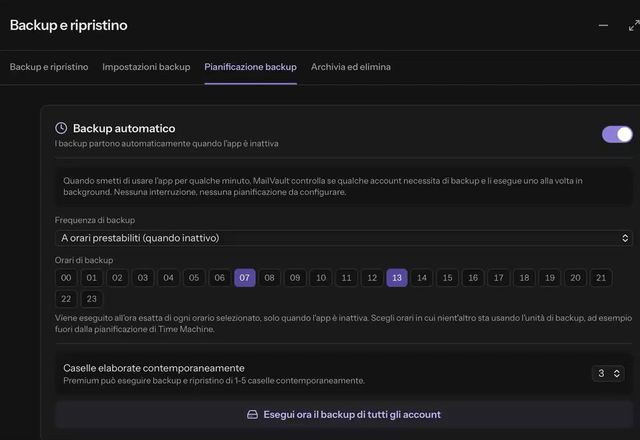
Task: Deselect active backup hour 13
Action: (397, 278)
